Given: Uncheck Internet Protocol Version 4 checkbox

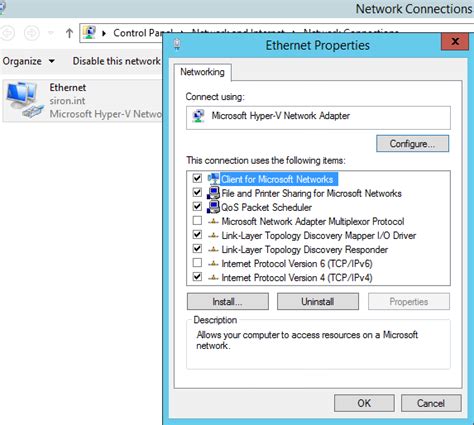Looking at the screenshot, I should [x=197, y=277].
